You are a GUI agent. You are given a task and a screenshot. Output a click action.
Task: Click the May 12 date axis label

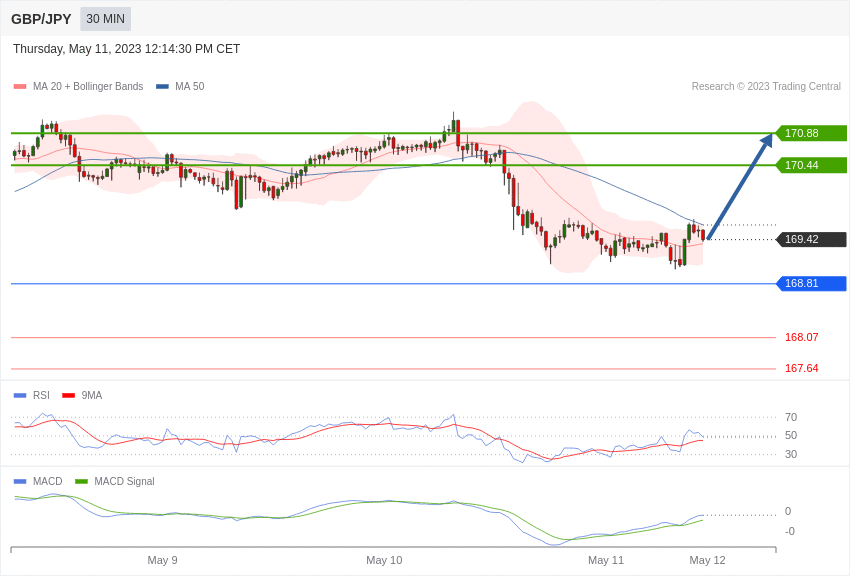pos(707,560)
